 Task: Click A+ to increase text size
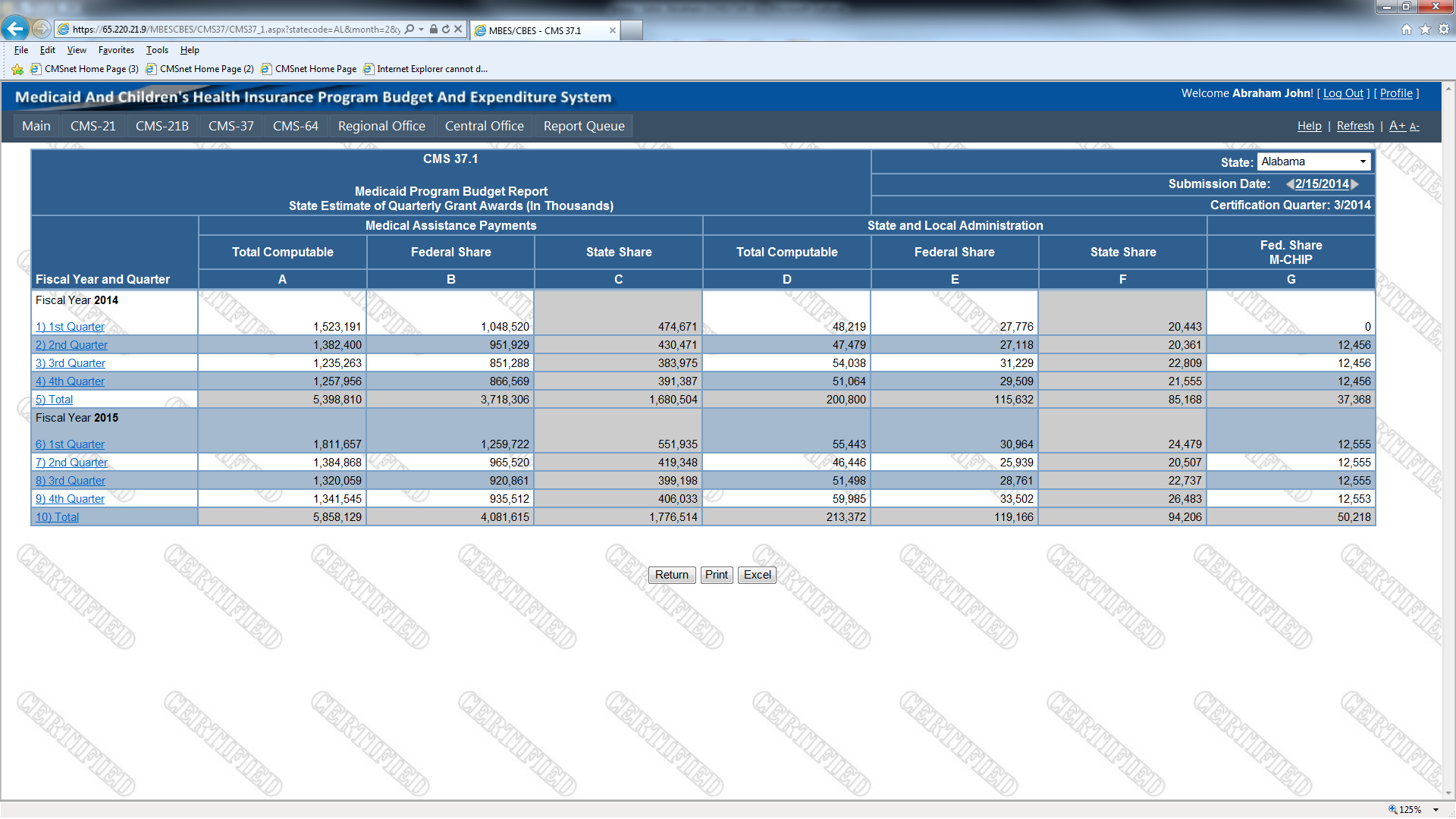pyautogui.click(x=1397, y=126)
